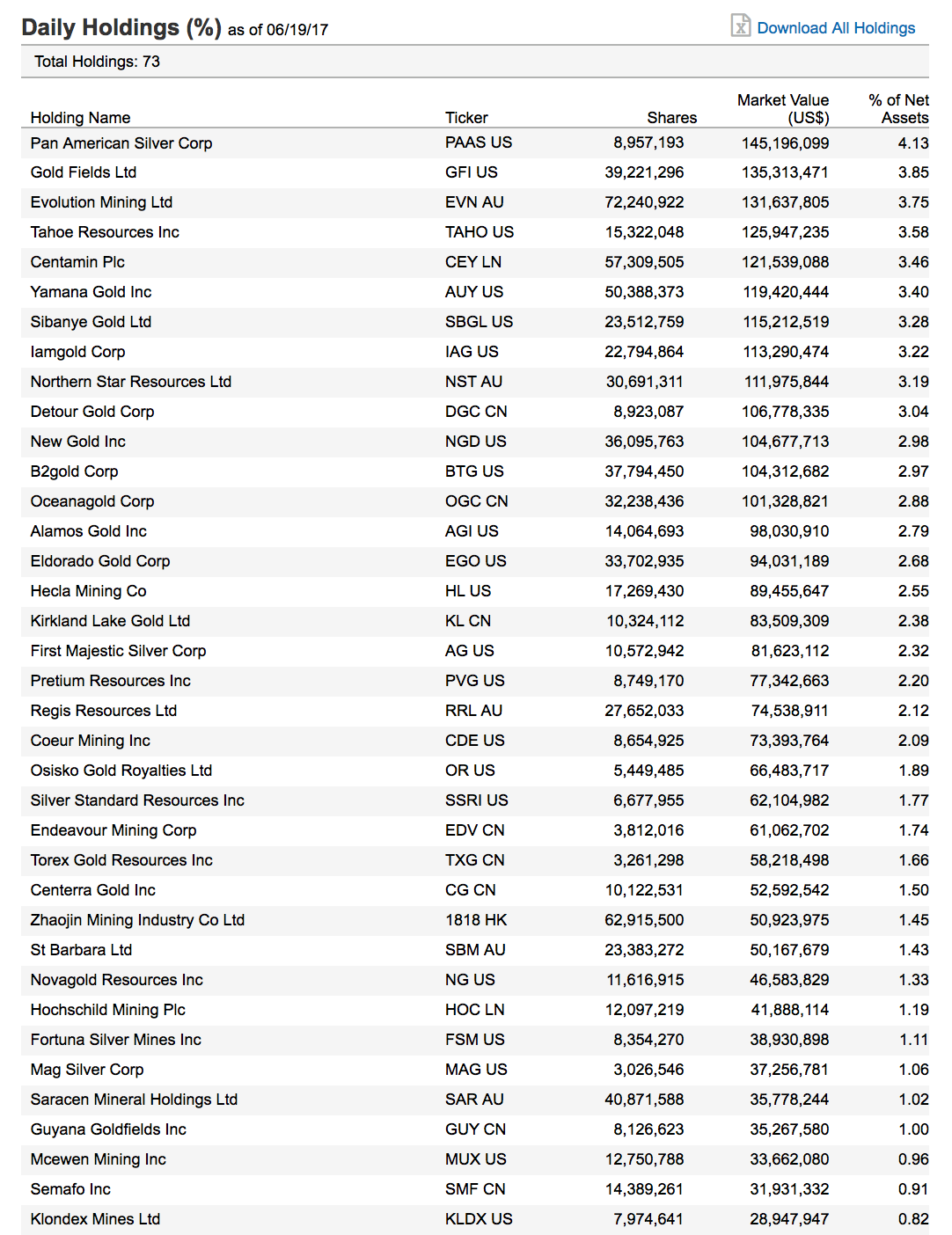Select ticker EVN AU cell
This screenshot has width=952, height=1235.
click(474, 202)
